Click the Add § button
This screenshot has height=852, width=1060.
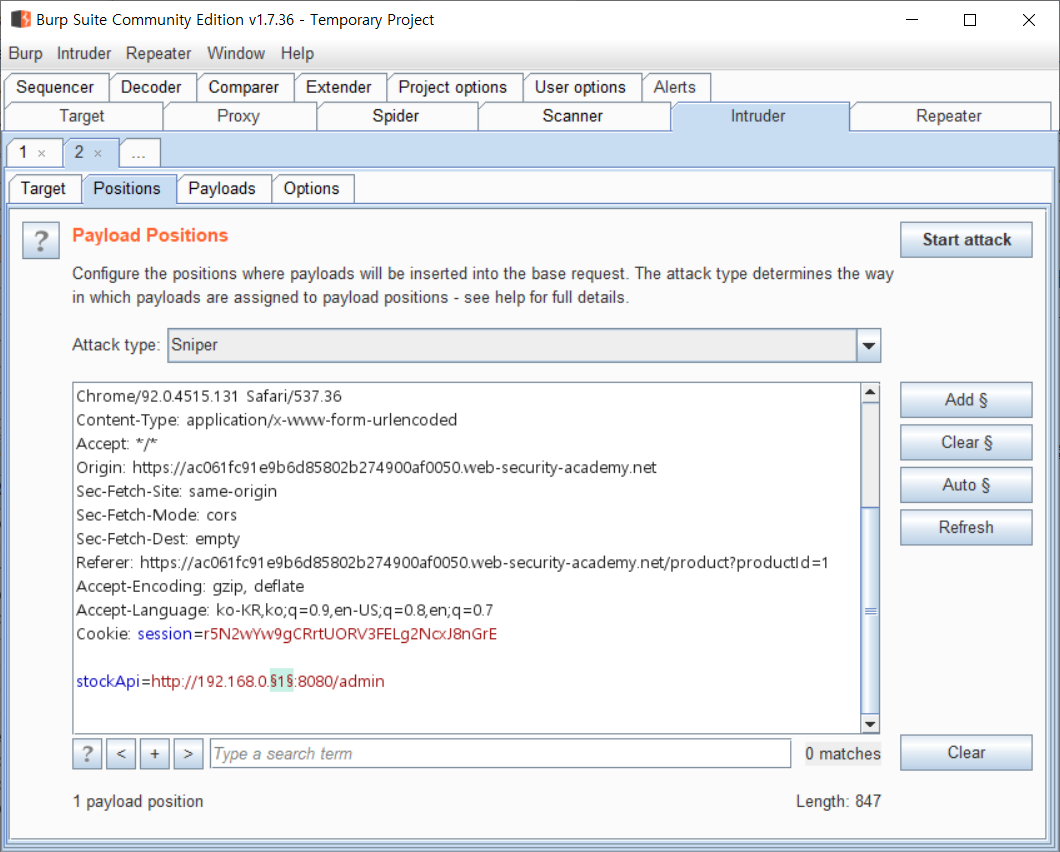click(967, 400)
